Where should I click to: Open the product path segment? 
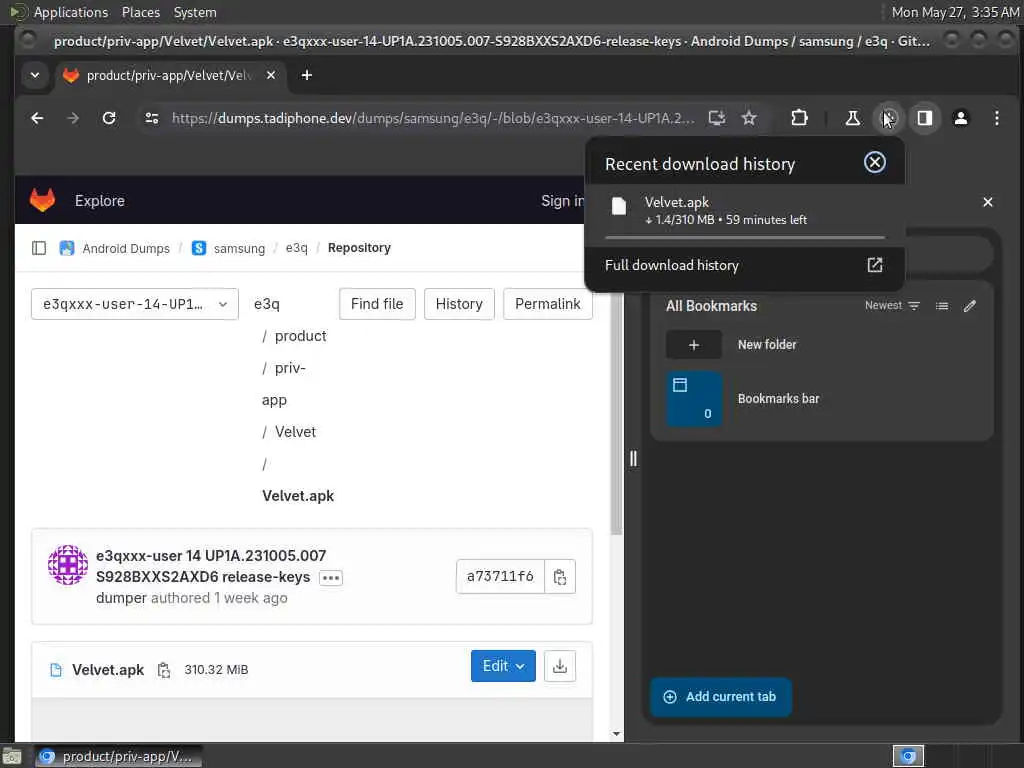point(300,336)
